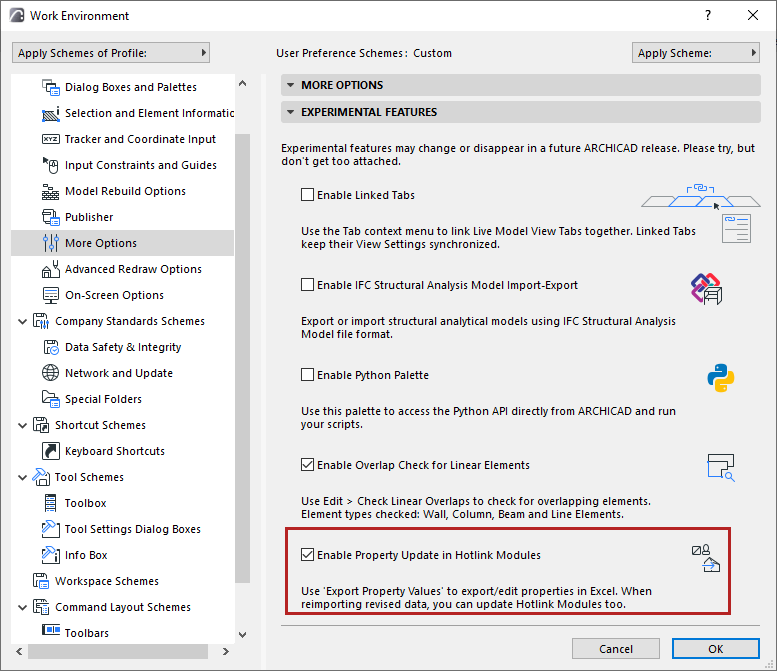Click the horizontal scroll right arrow
Screen dimensions: 777x671
pyautogui.click(x=225, y=651)
